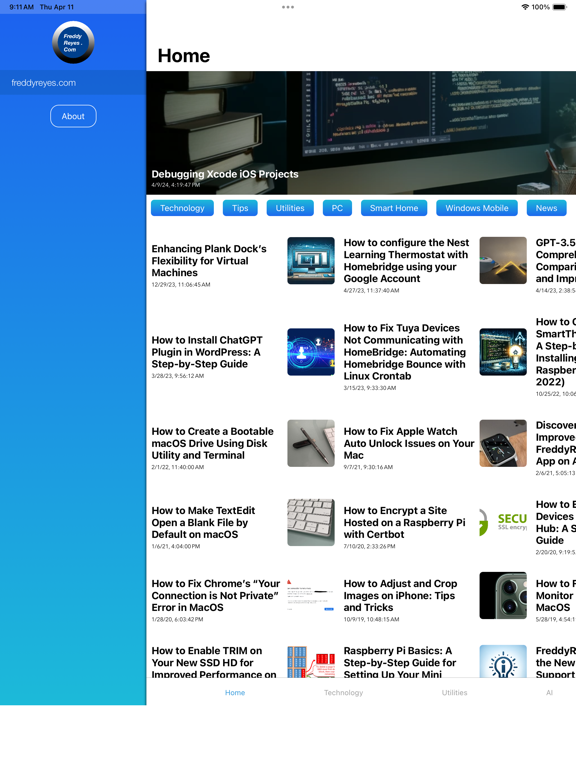
Task: Tap featured article date 4/9/24, 4:19:47 PM
Action: pos(175,185)
